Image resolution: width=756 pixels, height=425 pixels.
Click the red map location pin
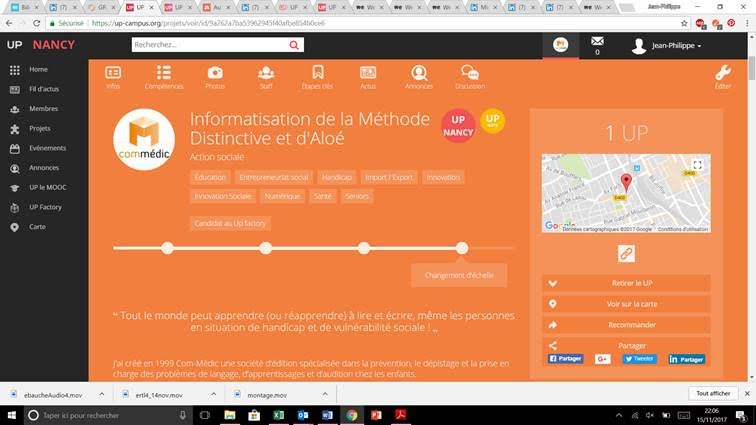tap(626, 183)
